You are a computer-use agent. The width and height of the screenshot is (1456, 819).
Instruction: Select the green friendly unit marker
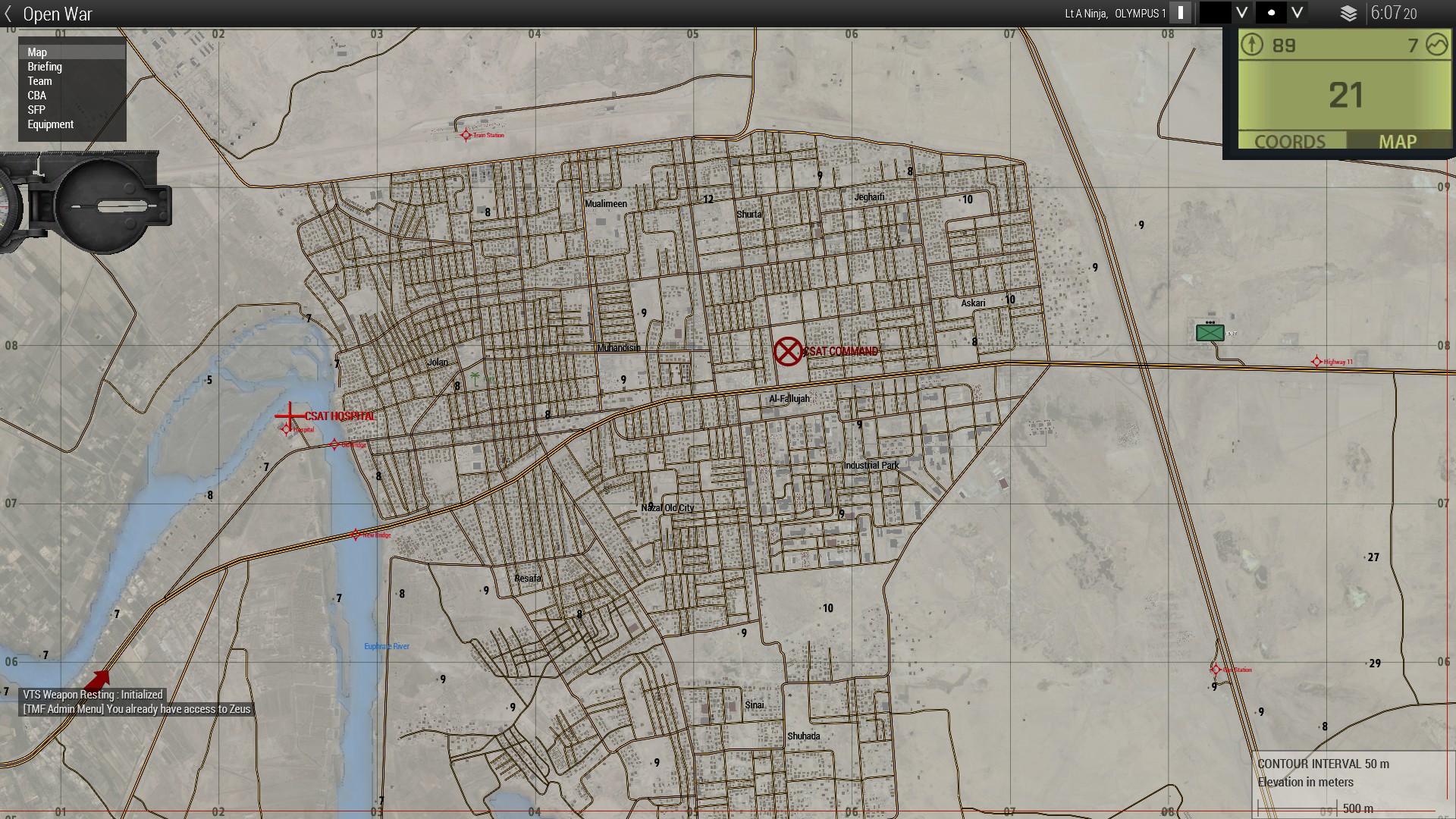click(x=1210, y=332)
